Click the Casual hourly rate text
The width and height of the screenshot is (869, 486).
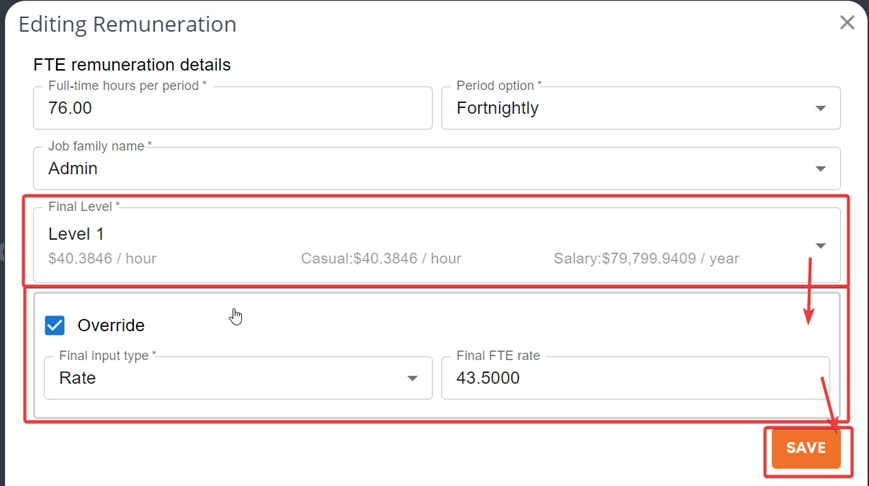click(x=381, y=258)
